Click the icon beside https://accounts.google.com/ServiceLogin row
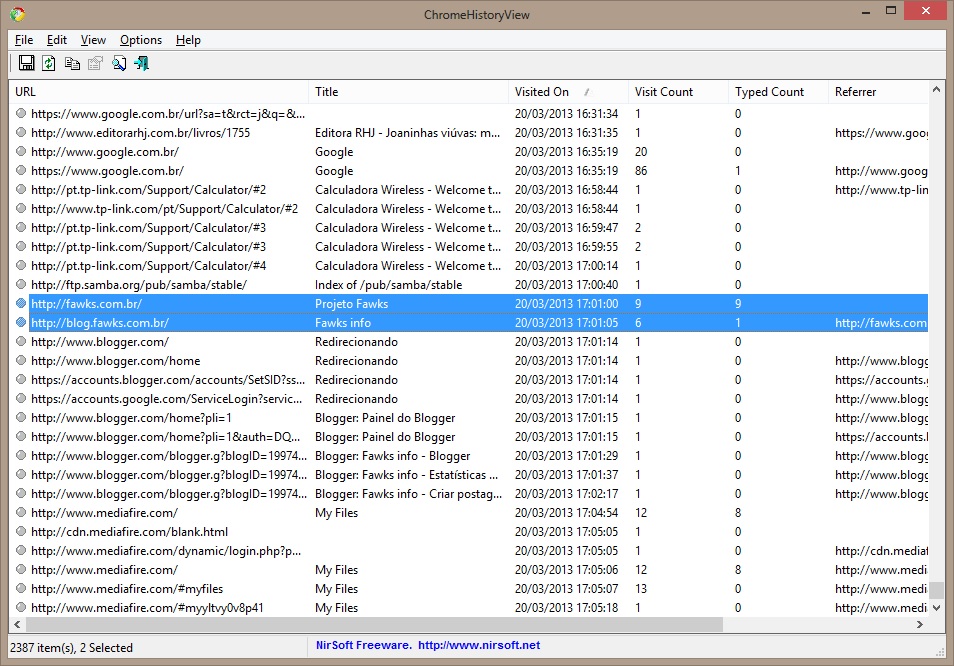Viewport: 954px width, 666px height. tap(21, 398)
